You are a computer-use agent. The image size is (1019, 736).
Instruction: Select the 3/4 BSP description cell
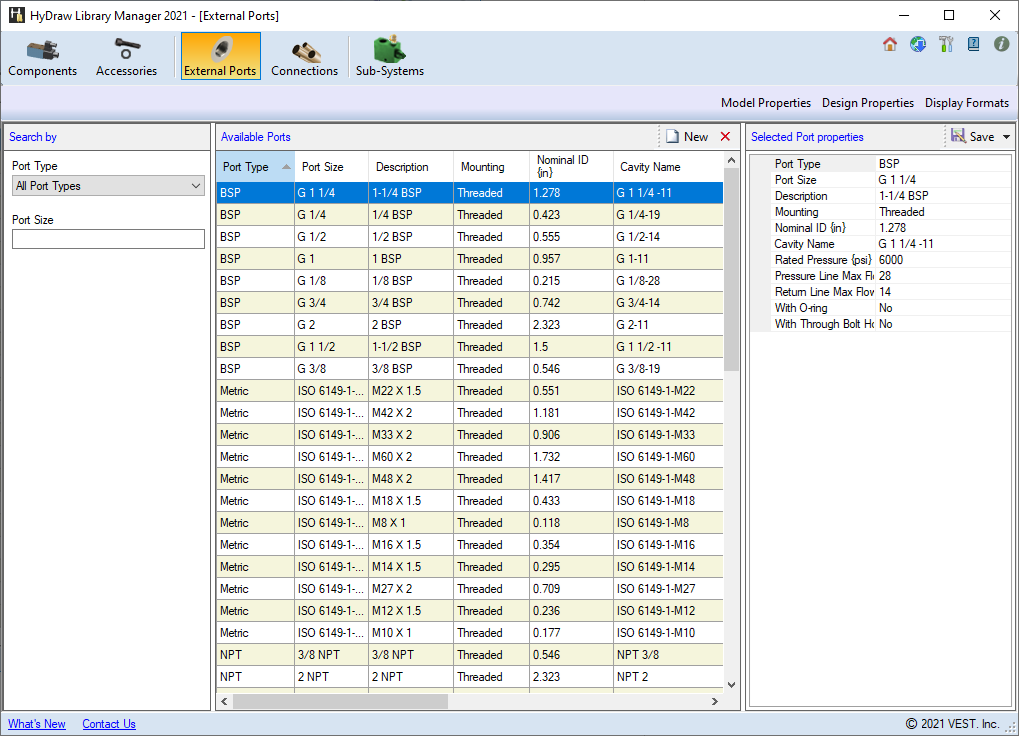click(411, 303)
